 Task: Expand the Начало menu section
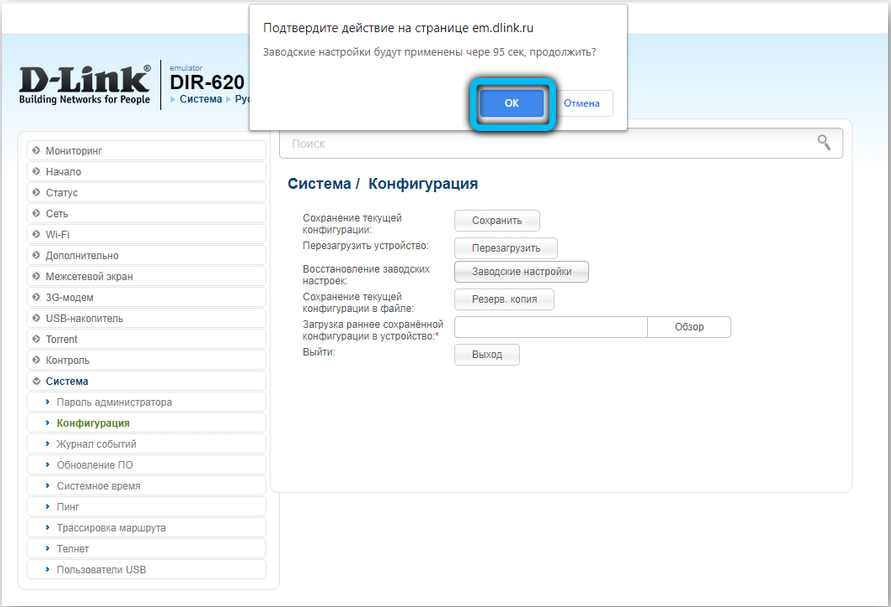click(x=146, y=172)
